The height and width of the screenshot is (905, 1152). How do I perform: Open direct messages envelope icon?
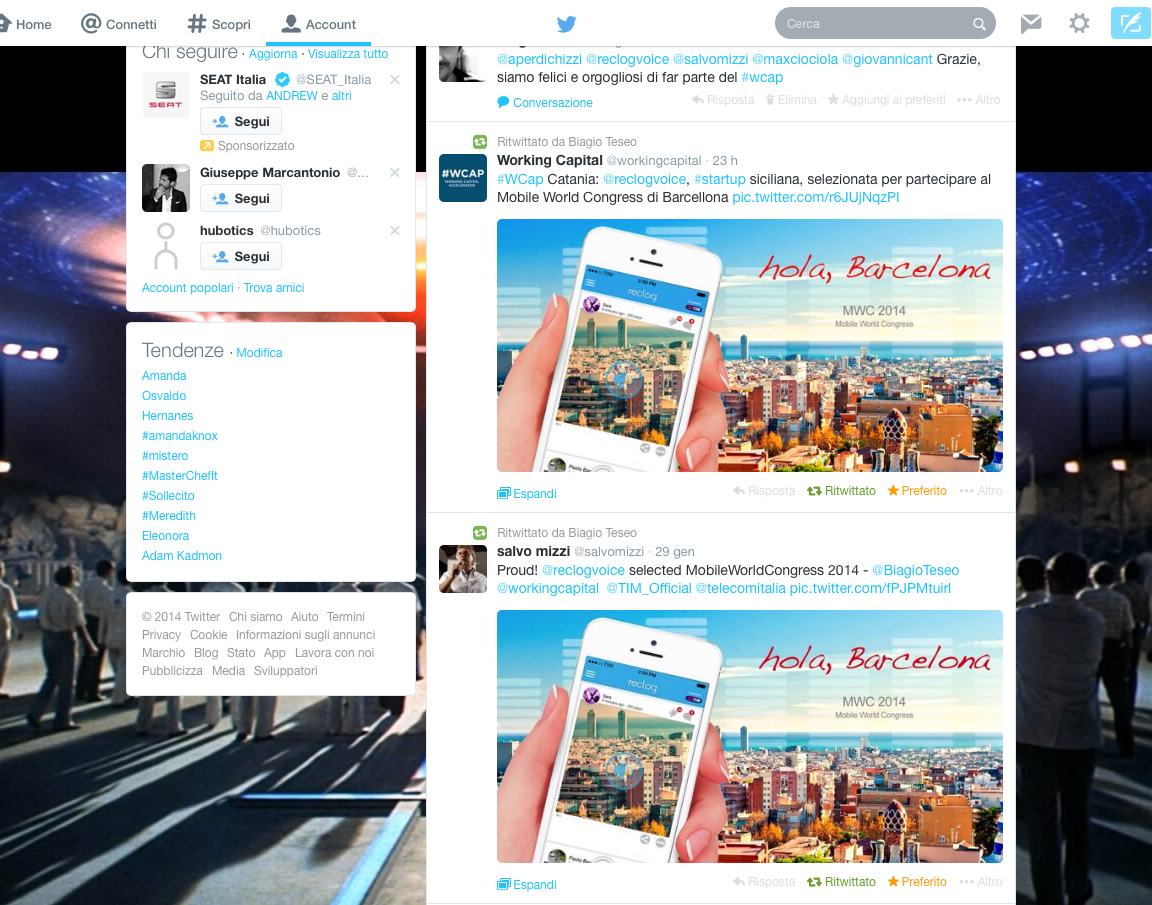[x=1031, y=24]
